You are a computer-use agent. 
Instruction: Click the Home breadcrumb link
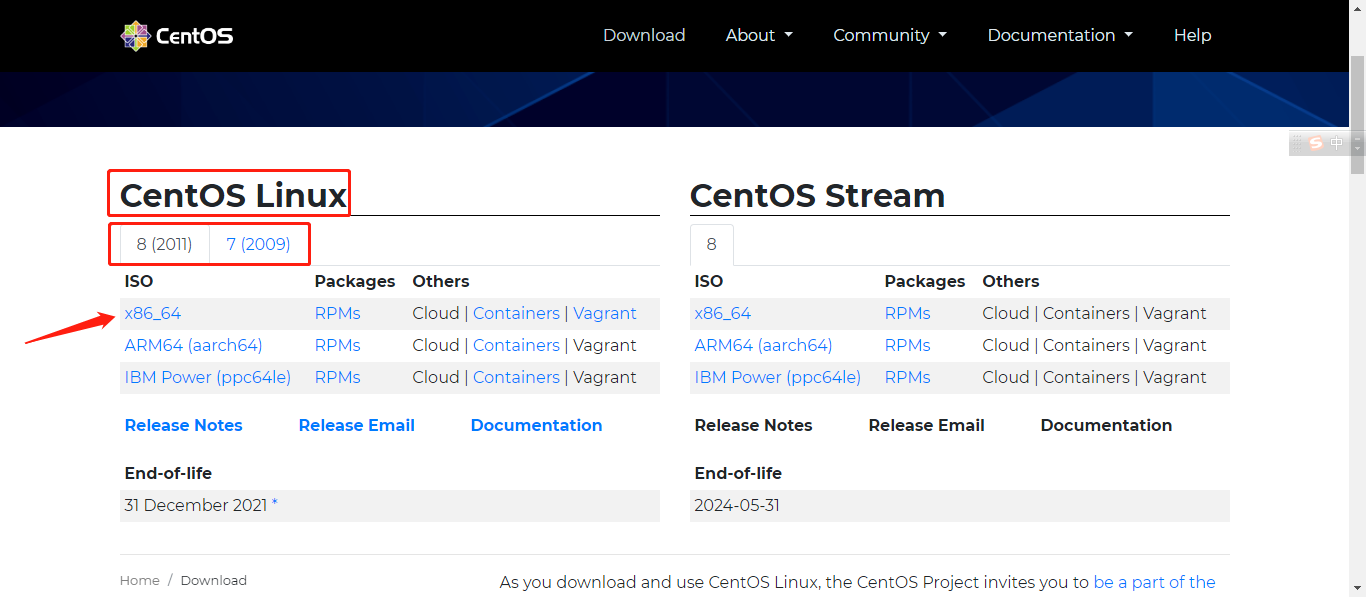click(139, 580)
